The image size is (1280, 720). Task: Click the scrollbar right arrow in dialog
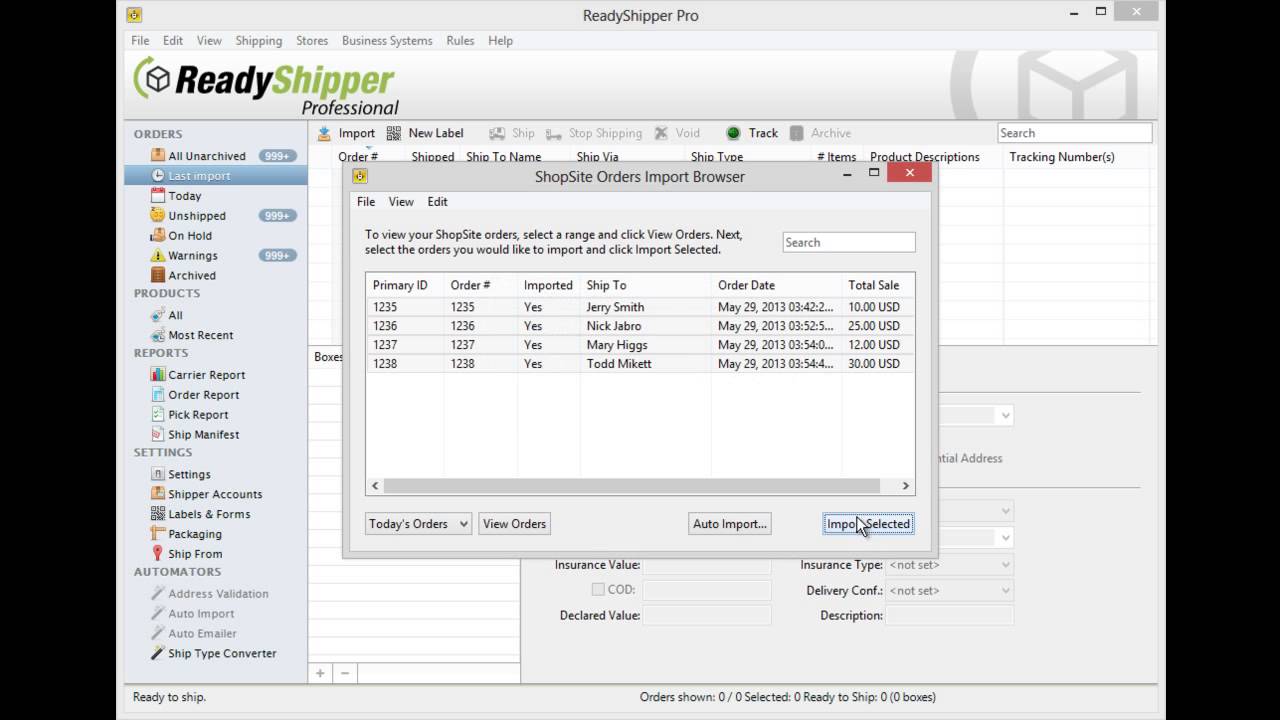click(905, 486)
